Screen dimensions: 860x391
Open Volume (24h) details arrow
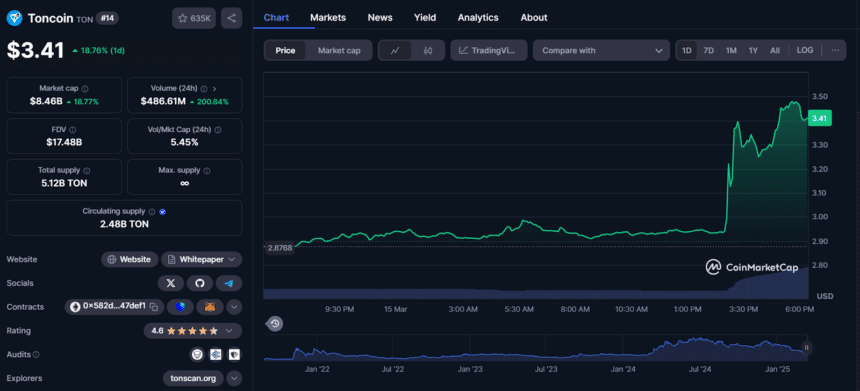[x=214, y=88]
